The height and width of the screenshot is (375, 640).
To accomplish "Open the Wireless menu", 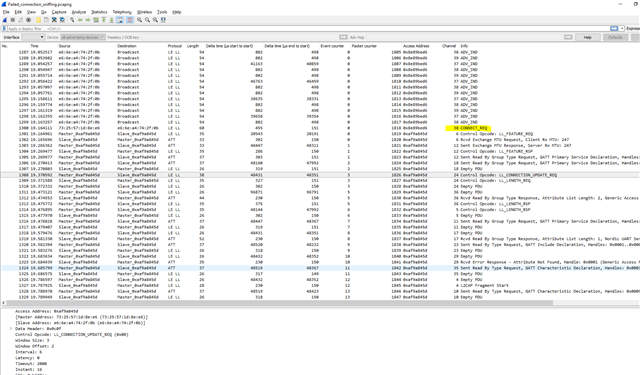I will (x=144, y=12).
